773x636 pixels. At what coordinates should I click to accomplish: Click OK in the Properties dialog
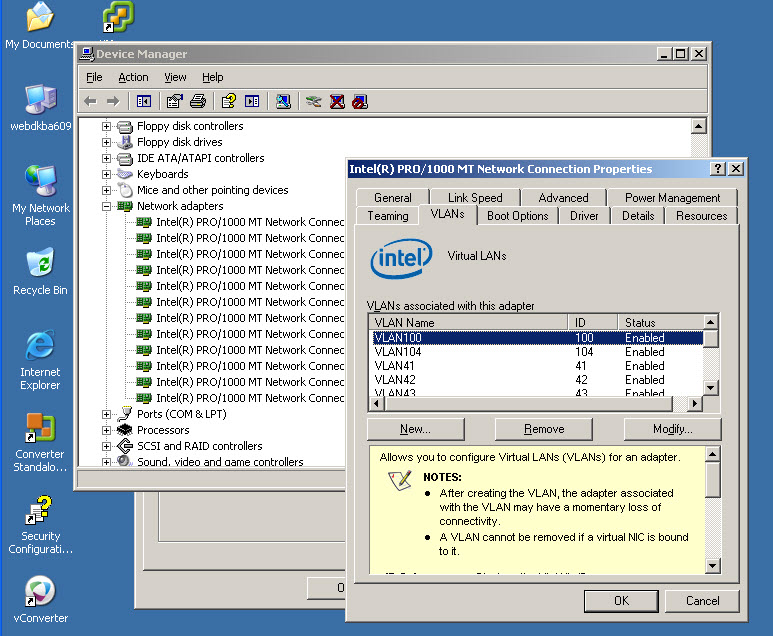coord(621,601)
